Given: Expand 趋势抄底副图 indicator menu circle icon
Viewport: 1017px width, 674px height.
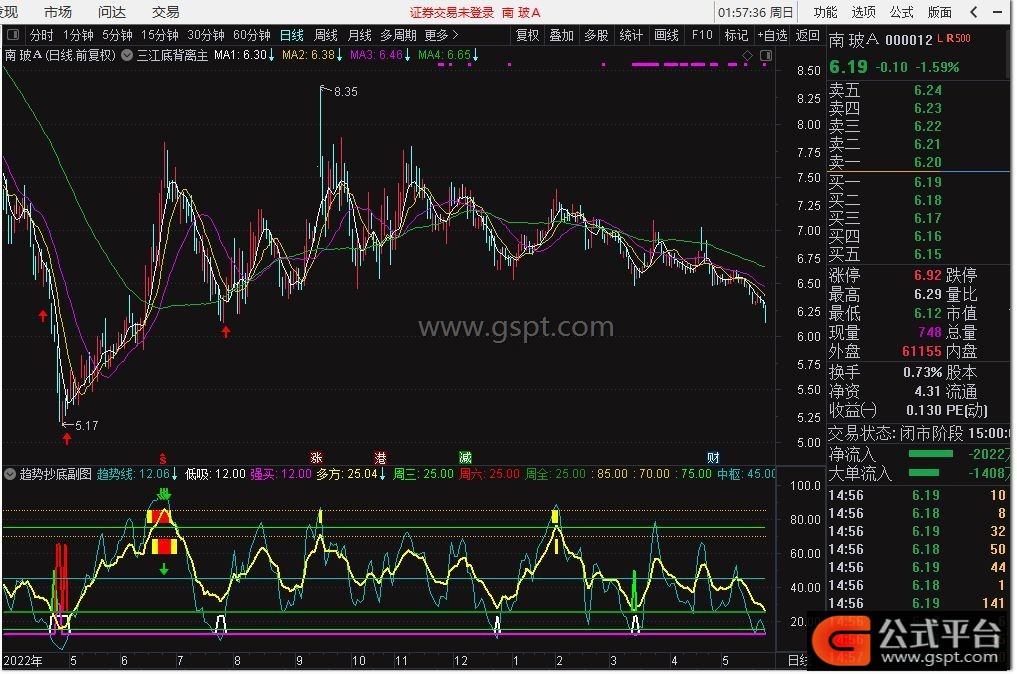Looking at the screenshot, I should pyautogui.click(x=10, y=474).
